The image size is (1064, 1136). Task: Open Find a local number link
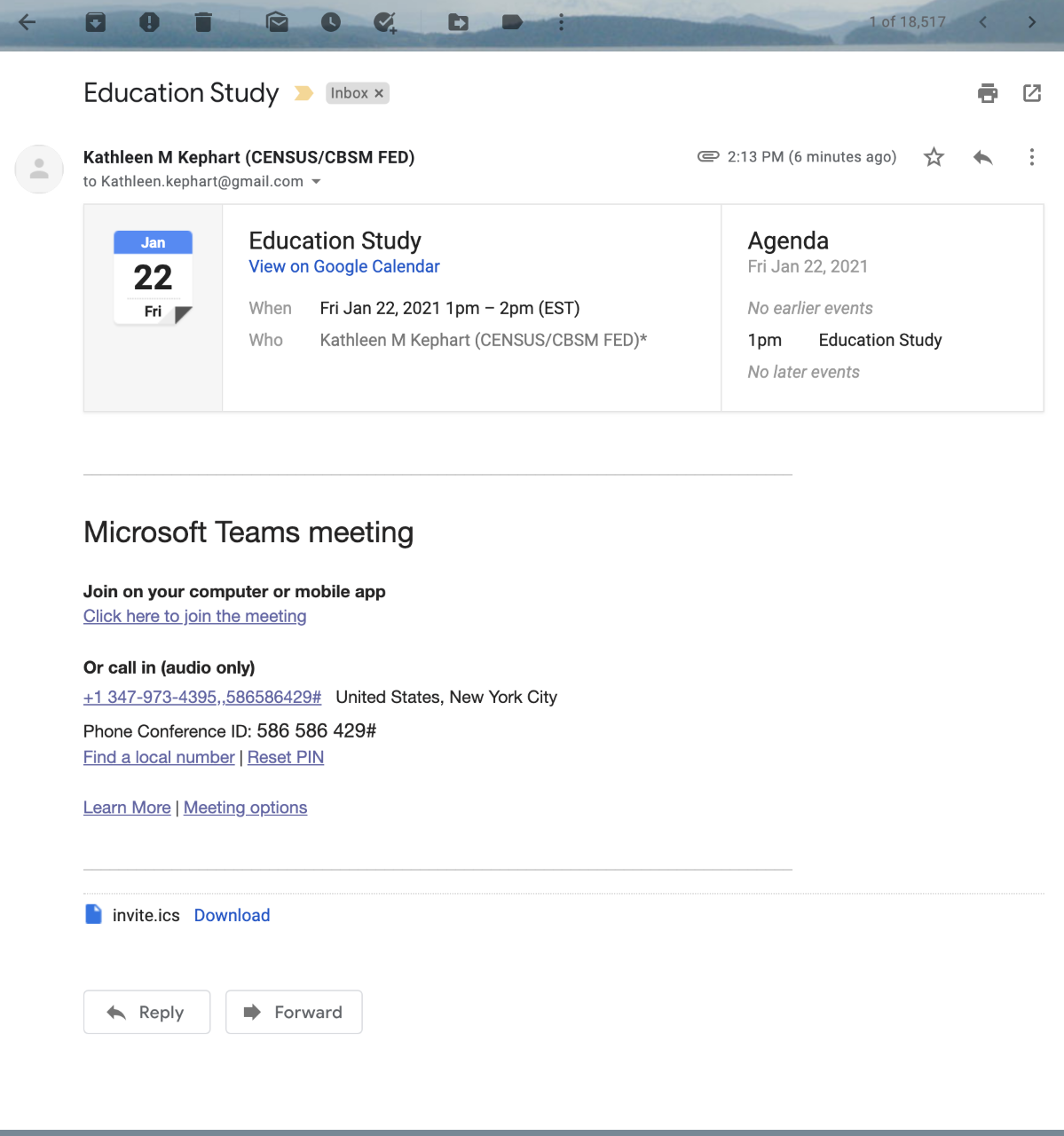(x=159, y=757)
